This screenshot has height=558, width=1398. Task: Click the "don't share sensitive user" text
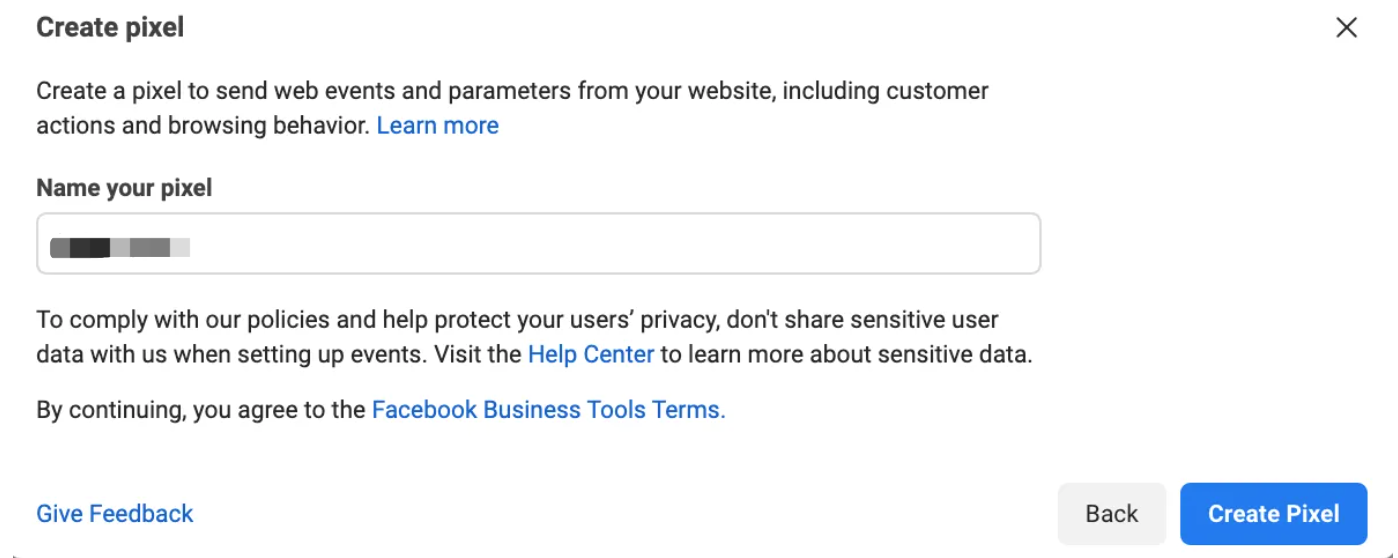862,320
